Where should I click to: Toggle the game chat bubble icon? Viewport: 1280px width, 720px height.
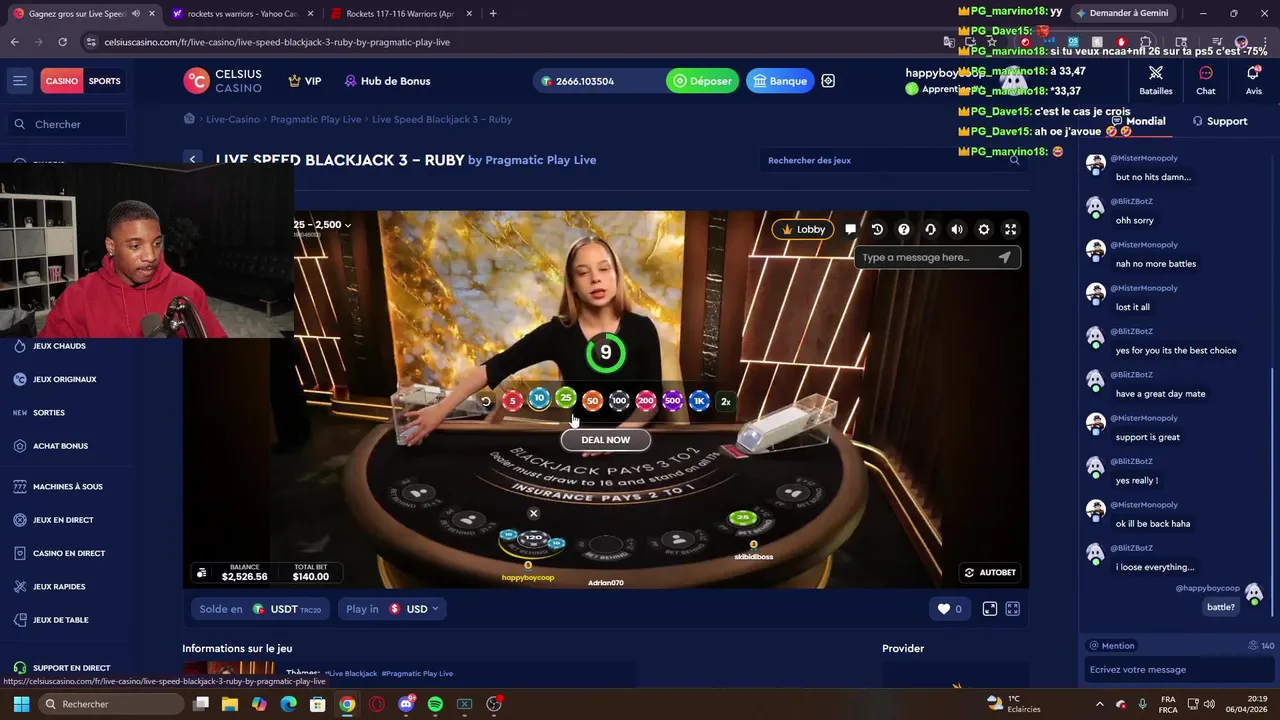tap(850, 229)
